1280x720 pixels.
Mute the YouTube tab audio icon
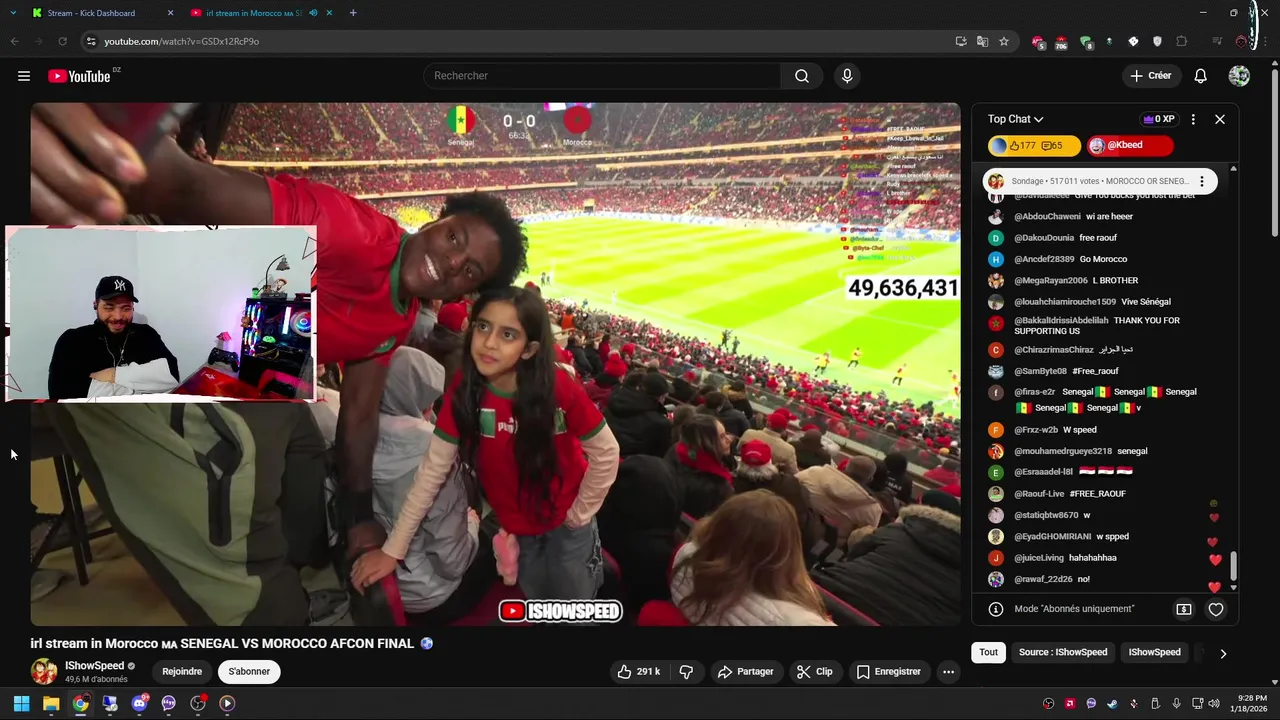coord(314,13)
